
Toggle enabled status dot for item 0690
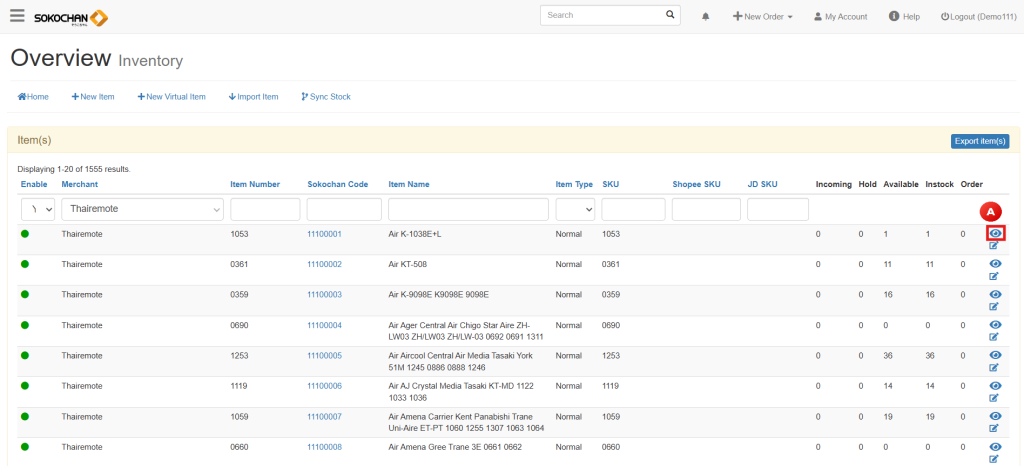[x=25, y=325]
